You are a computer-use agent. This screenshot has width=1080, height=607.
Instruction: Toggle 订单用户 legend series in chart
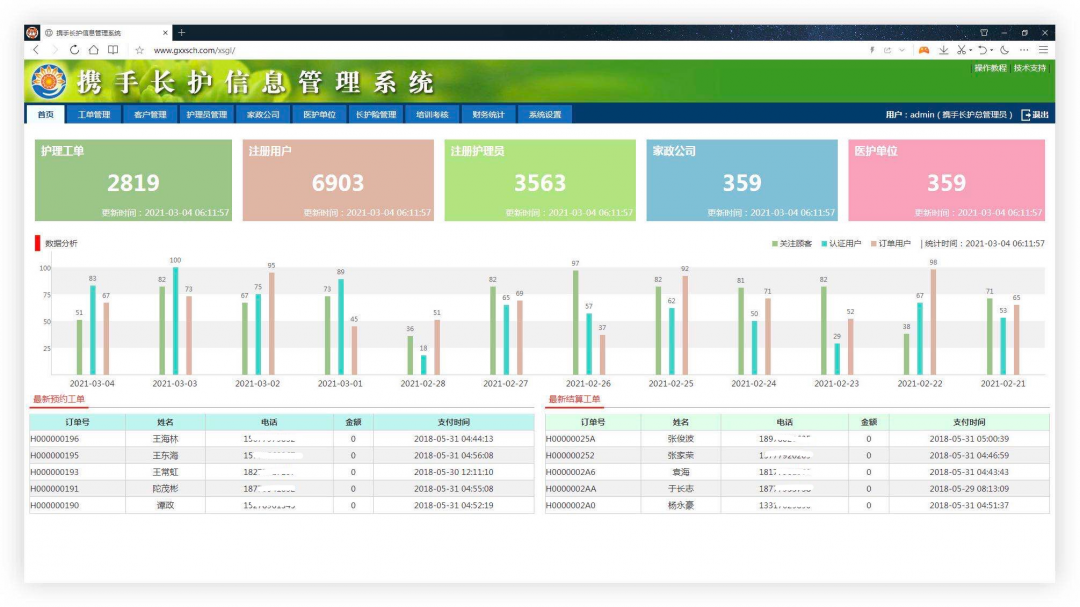pyautogui.click(x=890, y=243)
